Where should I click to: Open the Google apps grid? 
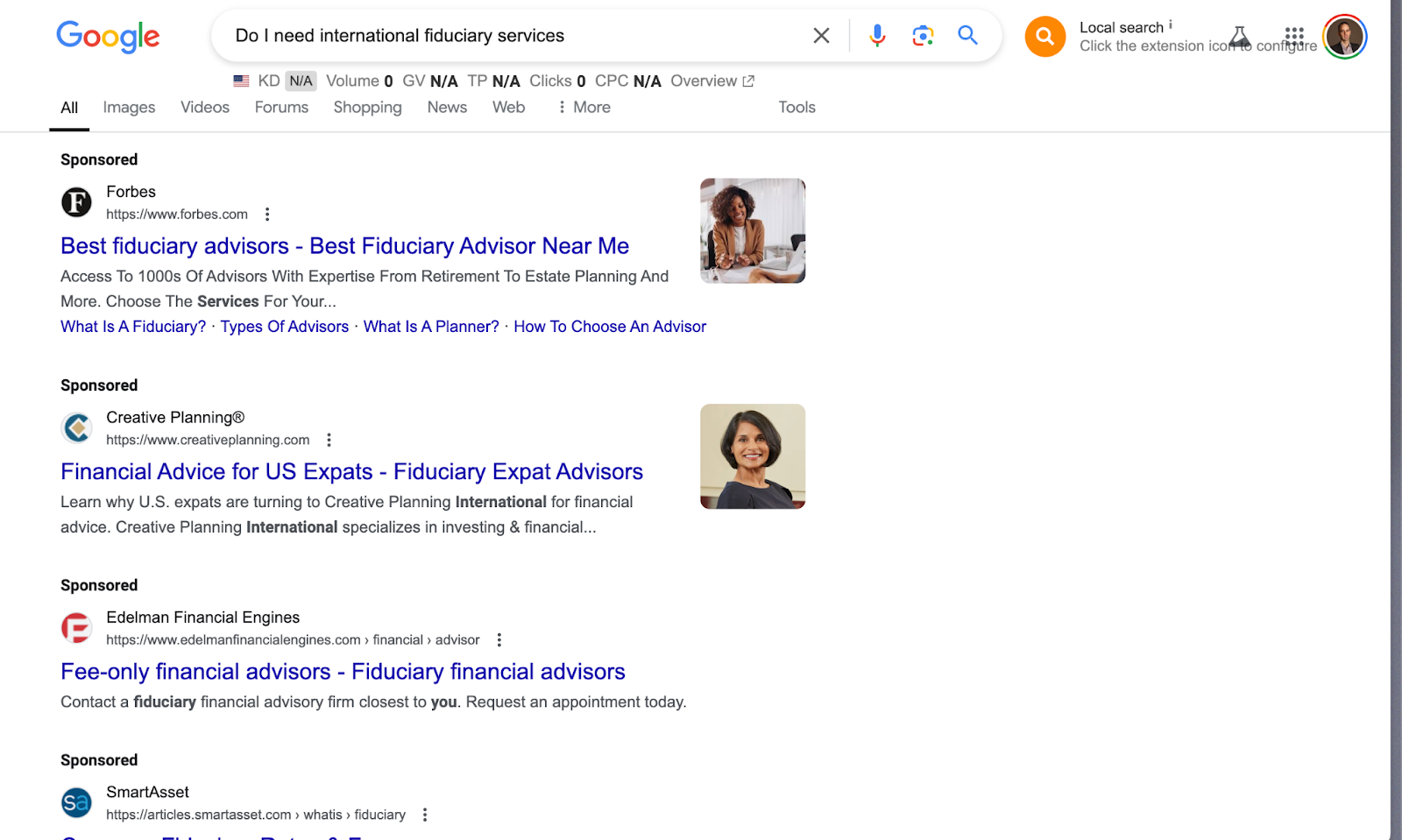click(x=1294, y=37)
